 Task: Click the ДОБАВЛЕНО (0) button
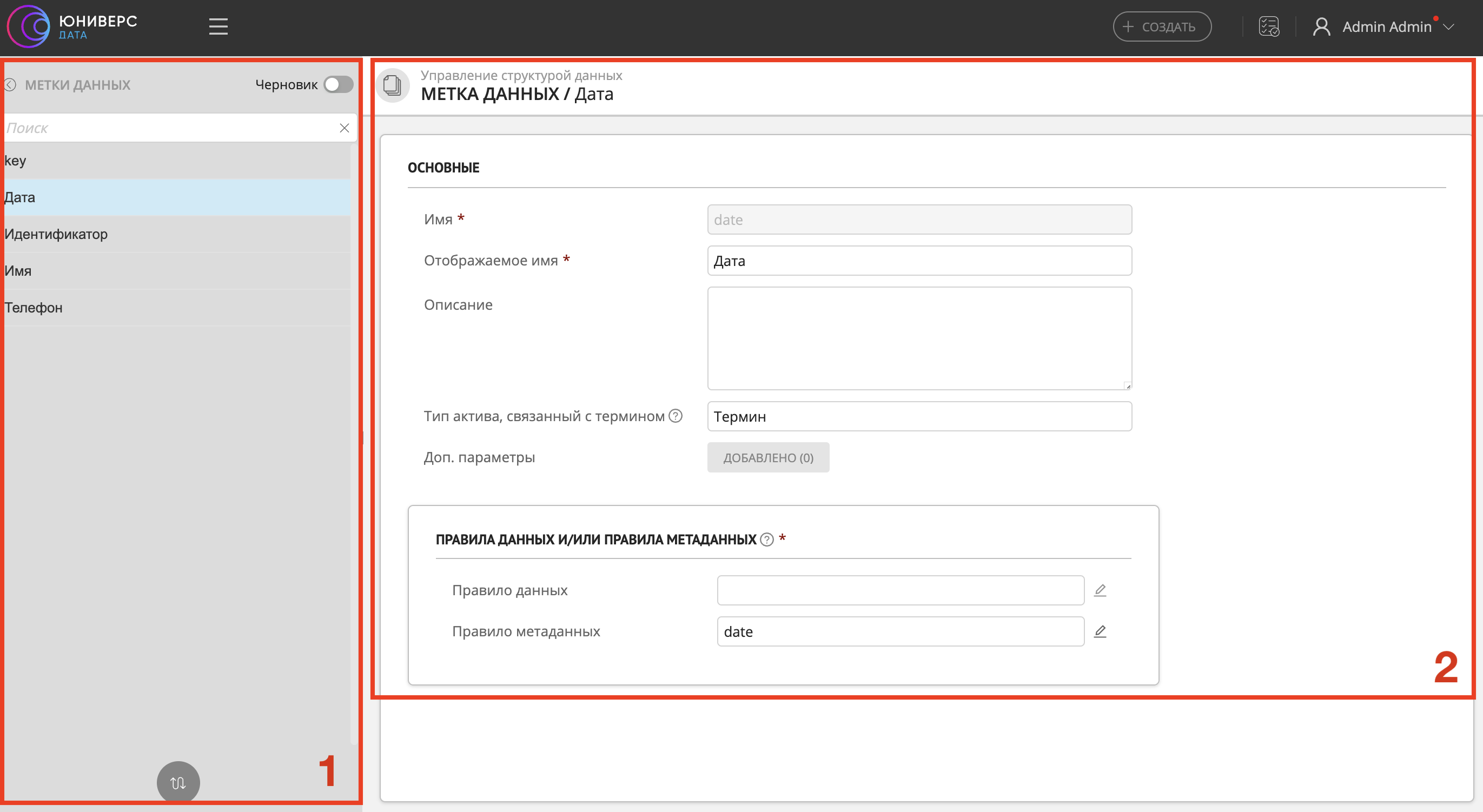(x=767, y=457)
